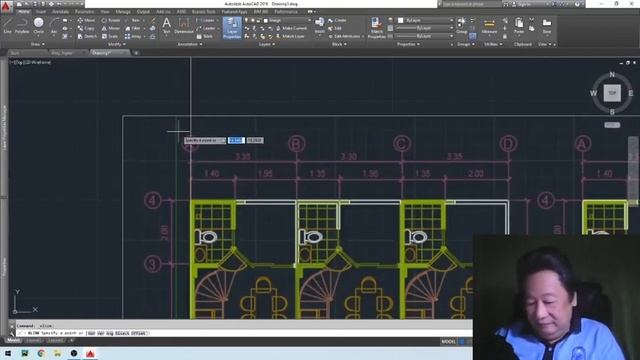Expand the Annotation panel

tap(190, 44)
